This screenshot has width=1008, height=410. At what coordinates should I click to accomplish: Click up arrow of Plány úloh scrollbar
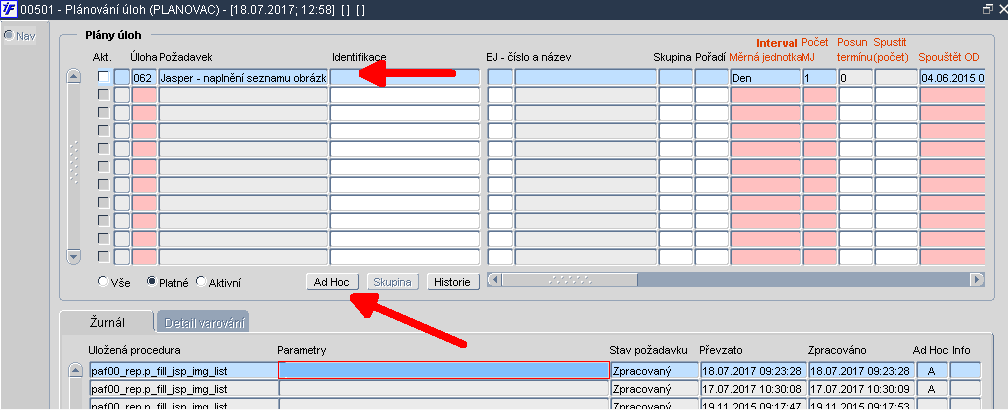coord(74,76)
